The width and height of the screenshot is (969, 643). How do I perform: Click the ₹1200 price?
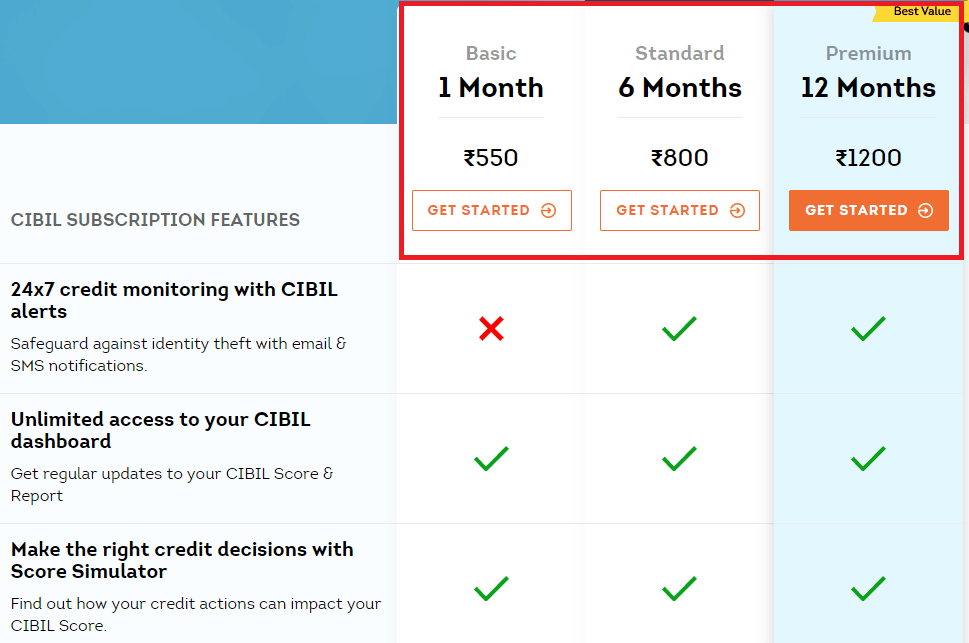(x=868, y=158)
